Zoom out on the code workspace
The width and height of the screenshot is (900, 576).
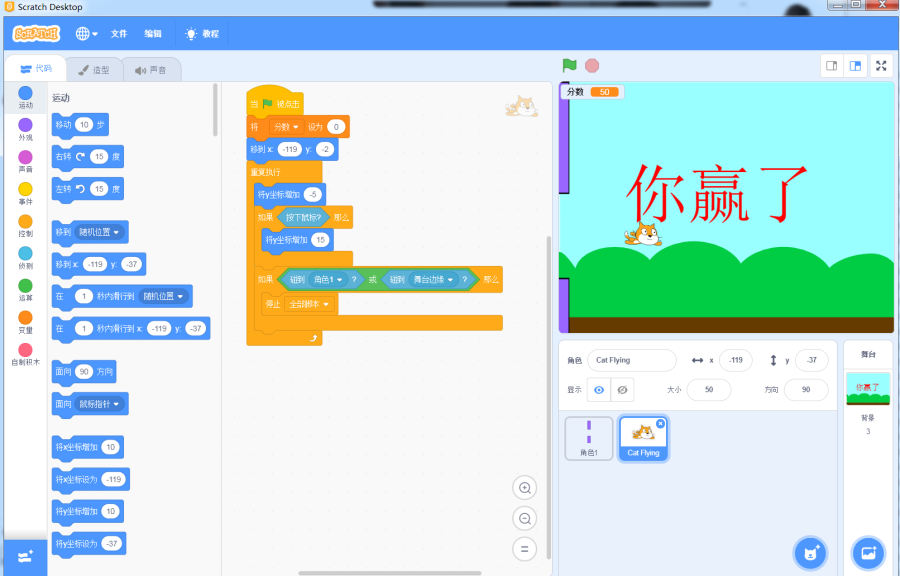click(x=523, y=518)
